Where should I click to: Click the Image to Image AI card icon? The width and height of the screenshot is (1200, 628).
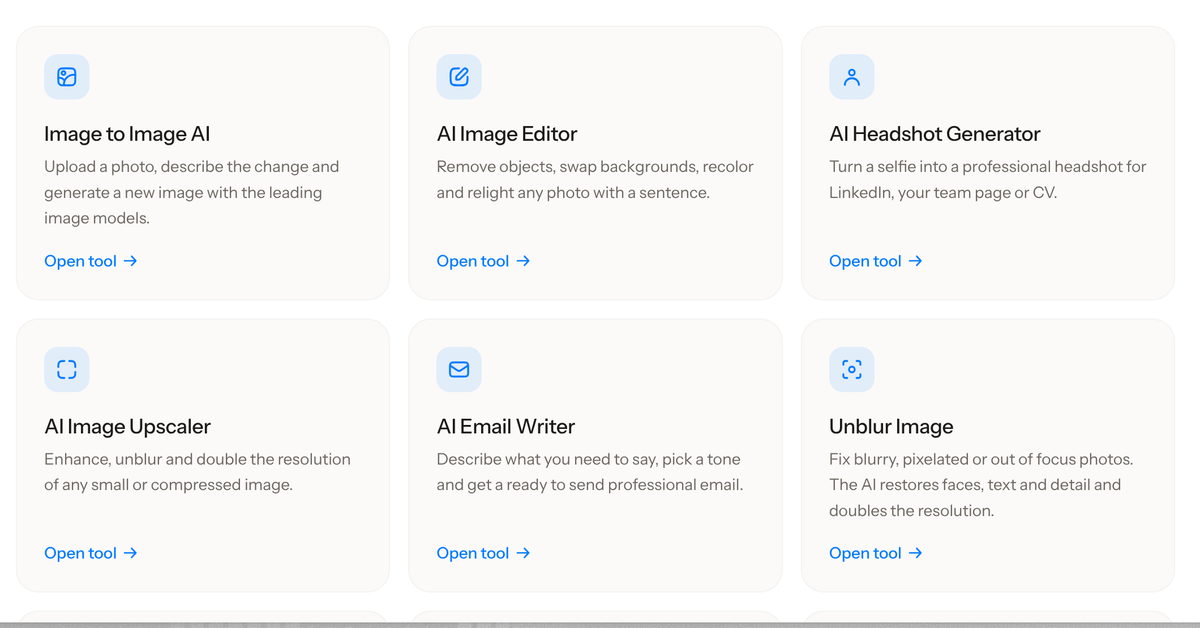tap(67, 77)
